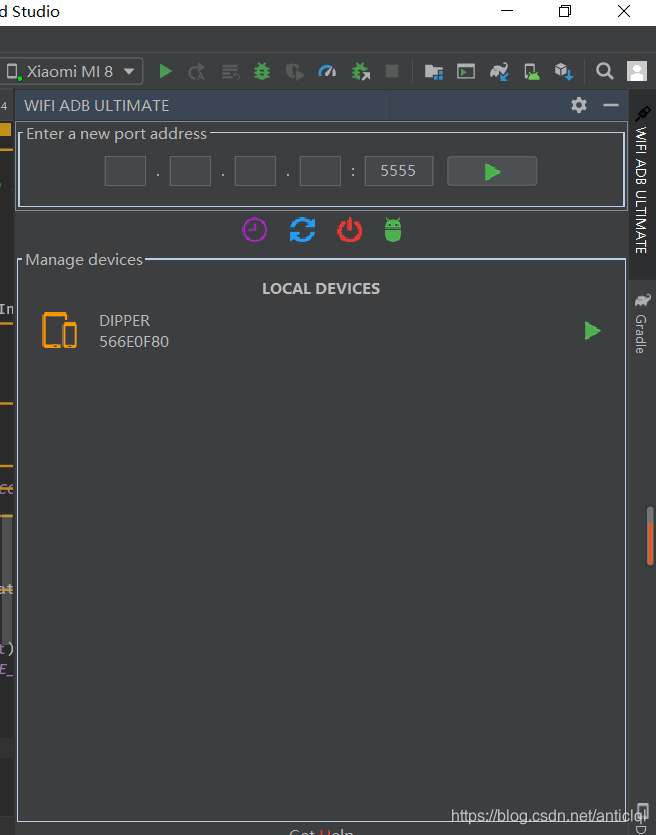Attach debugger to Android process icon
The width and height of the screenshot is (656, 835).
(360, 71)
